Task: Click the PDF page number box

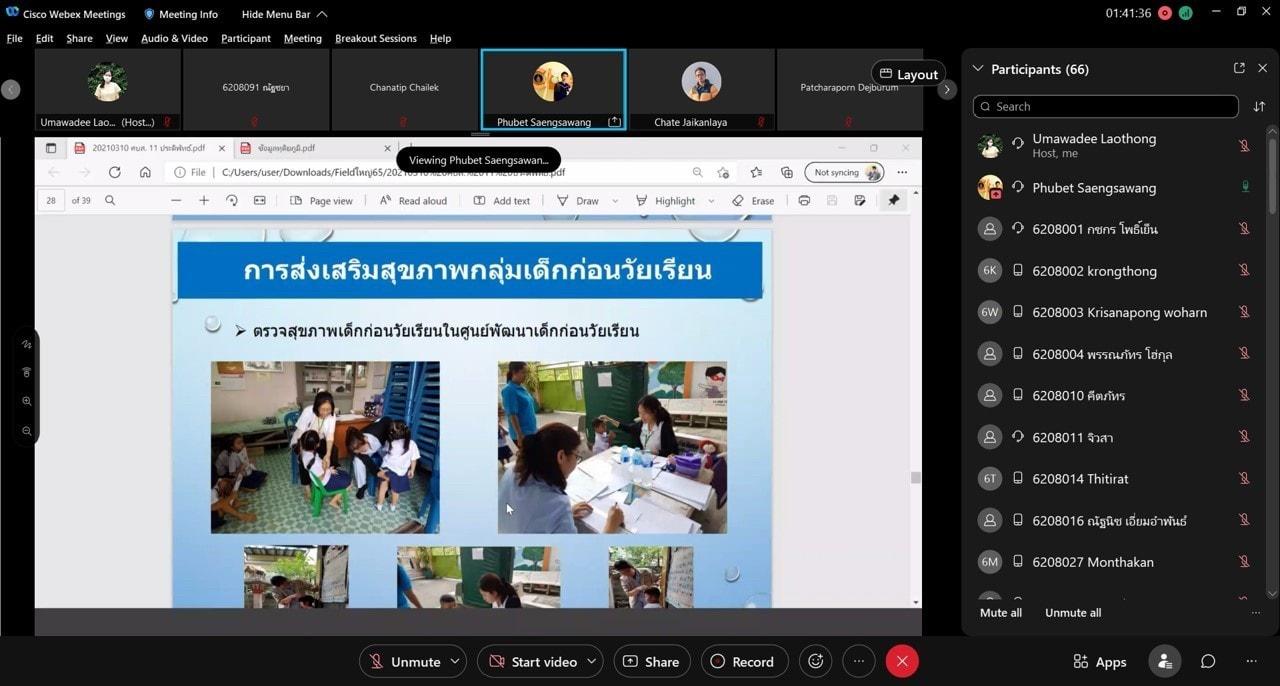Action: tap(51, 200)
